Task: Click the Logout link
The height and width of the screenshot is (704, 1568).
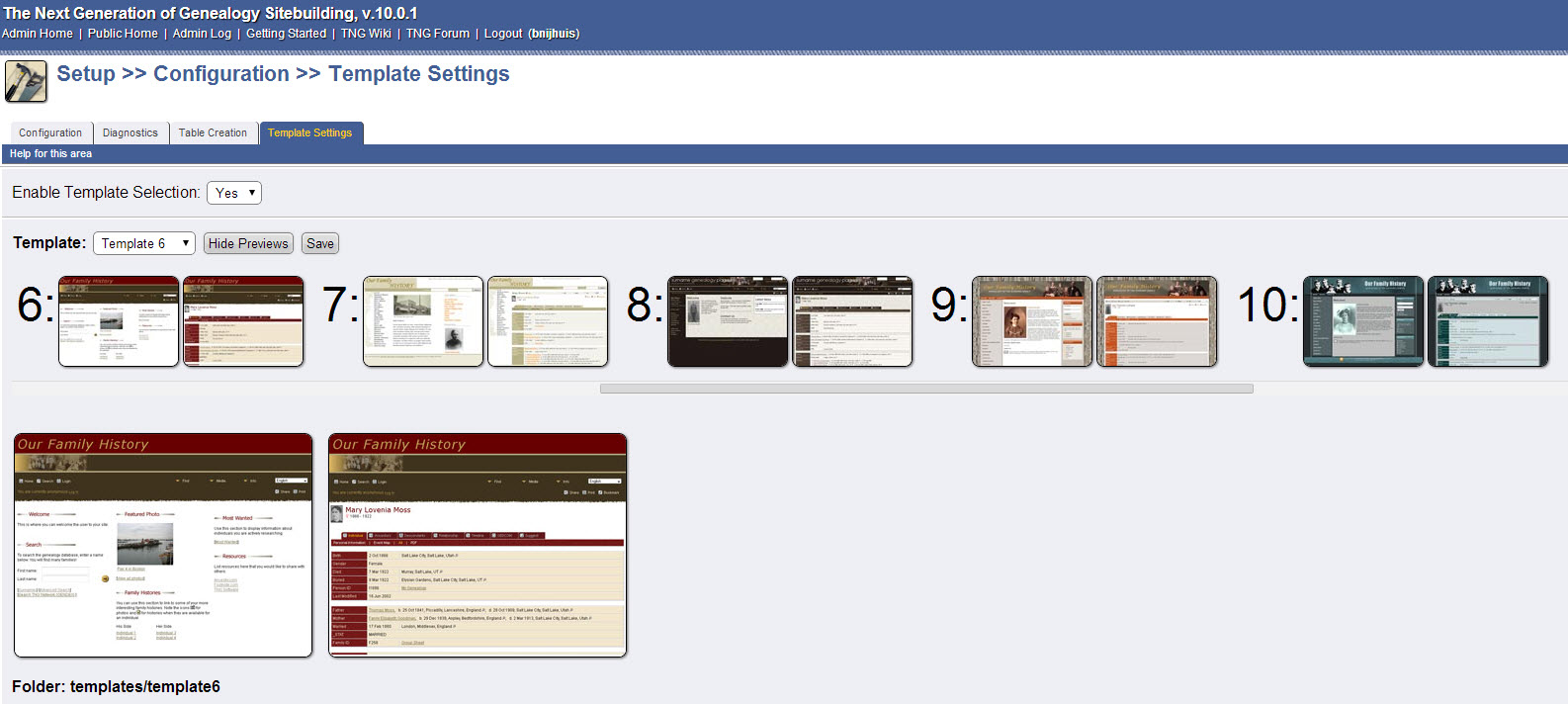Action: pos(503,34)
